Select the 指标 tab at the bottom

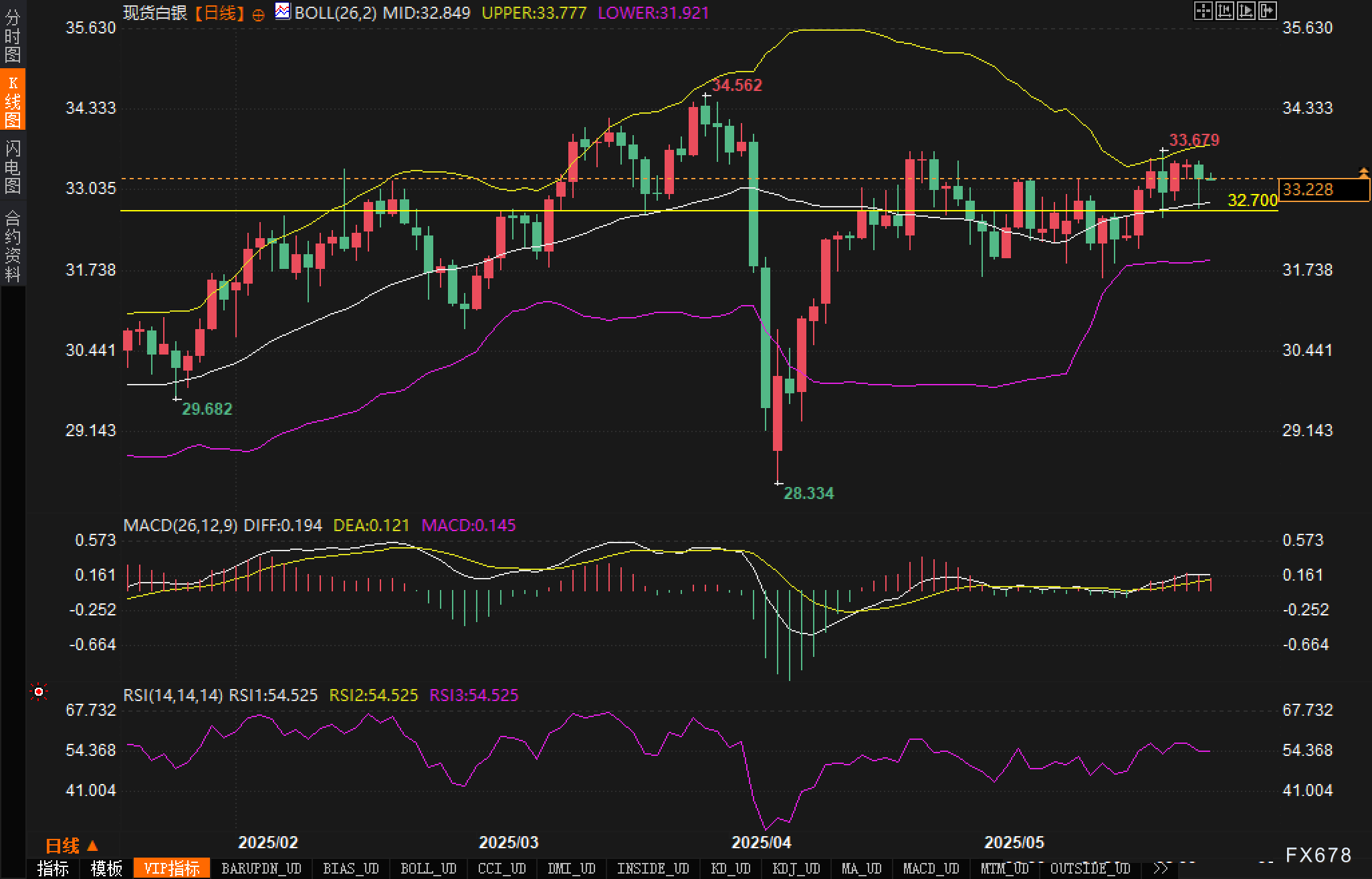(x=53, y=868)
